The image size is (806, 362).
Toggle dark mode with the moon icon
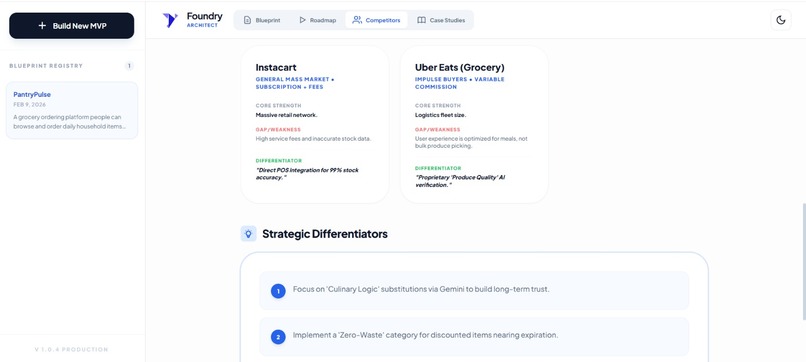(x=781, y=20)
